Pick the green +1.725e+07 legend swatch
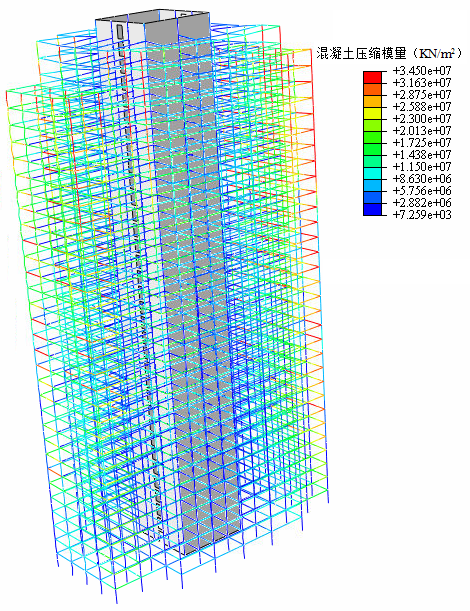The image size is (470, 611). 372,150
